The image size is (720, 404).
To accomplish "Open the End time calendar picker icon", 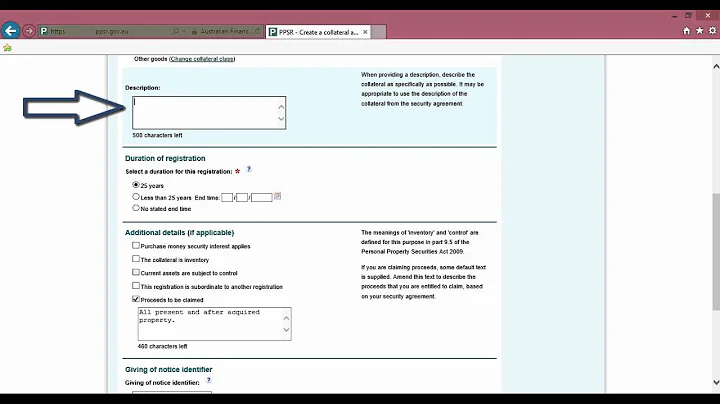I will (277, 196).
